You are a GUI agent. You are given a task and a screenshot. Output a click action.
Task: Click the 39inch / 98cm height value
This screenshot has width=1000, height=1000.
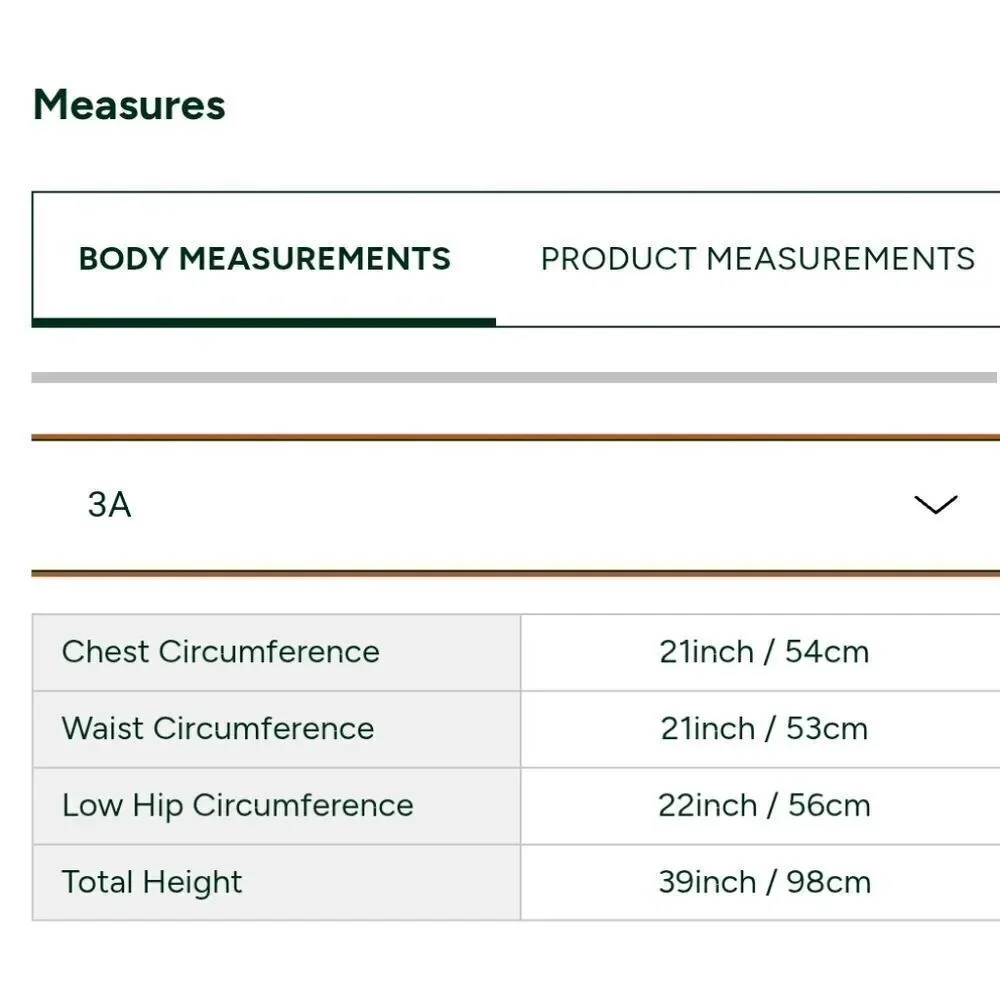pos(764,883)
